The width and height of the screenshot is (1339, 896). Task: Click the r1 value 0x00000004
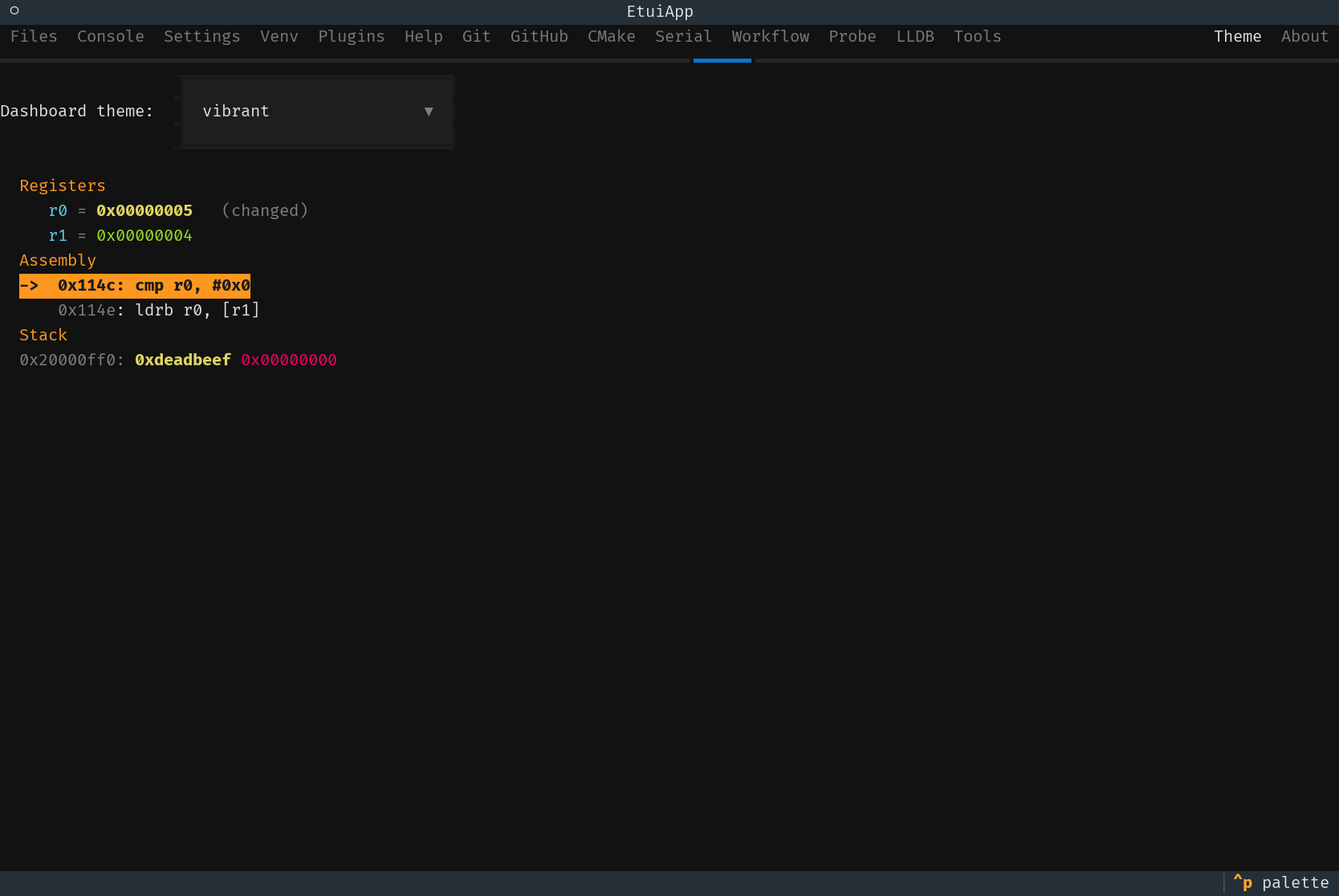coord(144,235)
